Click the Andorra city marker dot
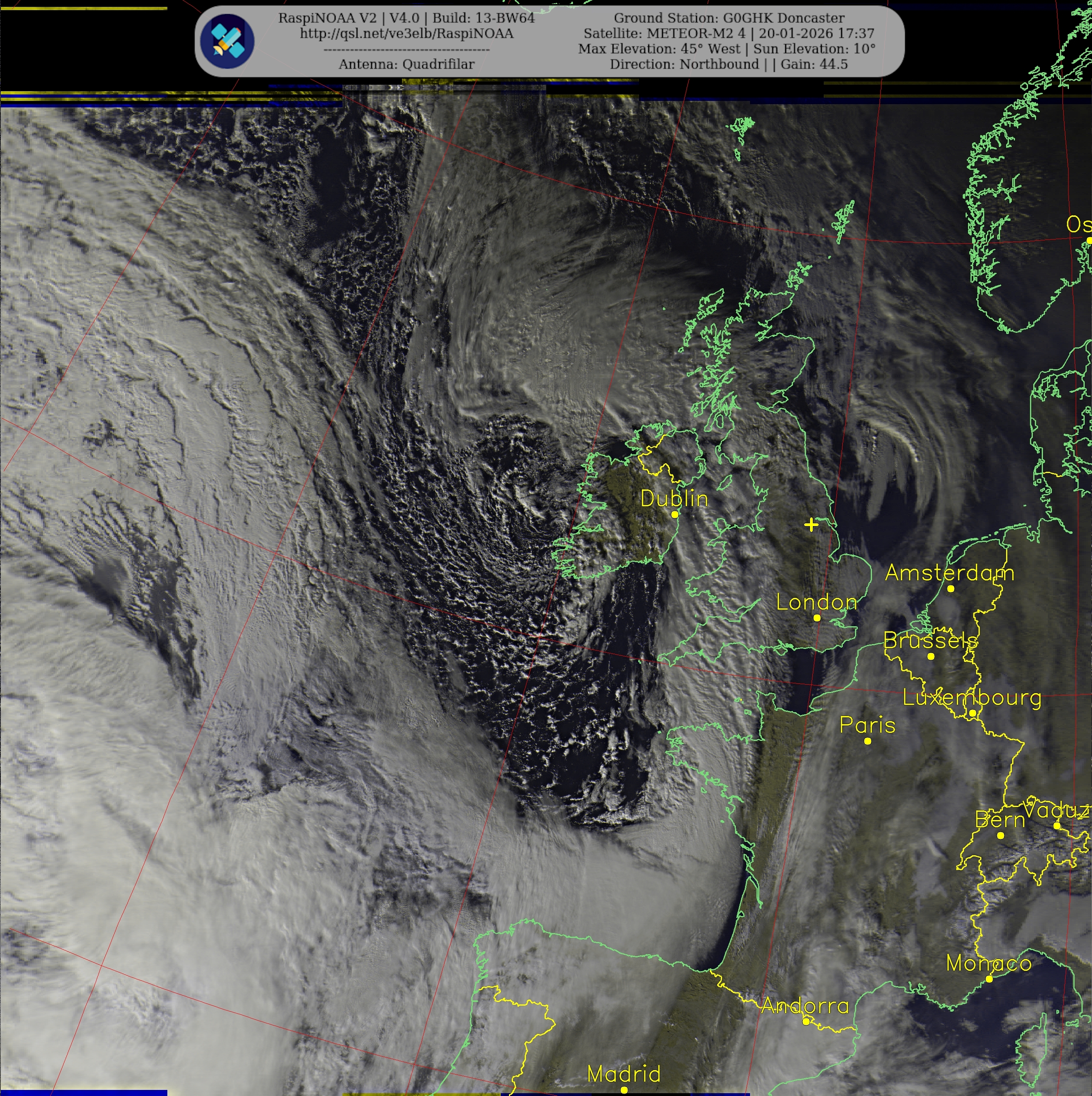Image resolution: width=1092 pixels, height=1096 pixels. tap(806, 1022)
